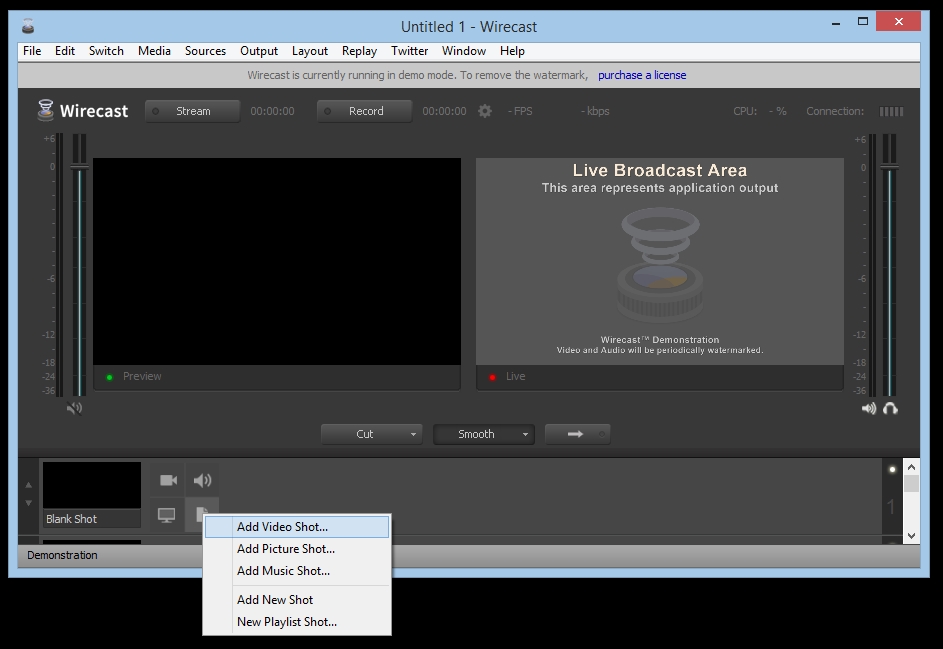Close the Wirecast window
Viewport: 943px width, 649px height.
(x=898, y=22)
